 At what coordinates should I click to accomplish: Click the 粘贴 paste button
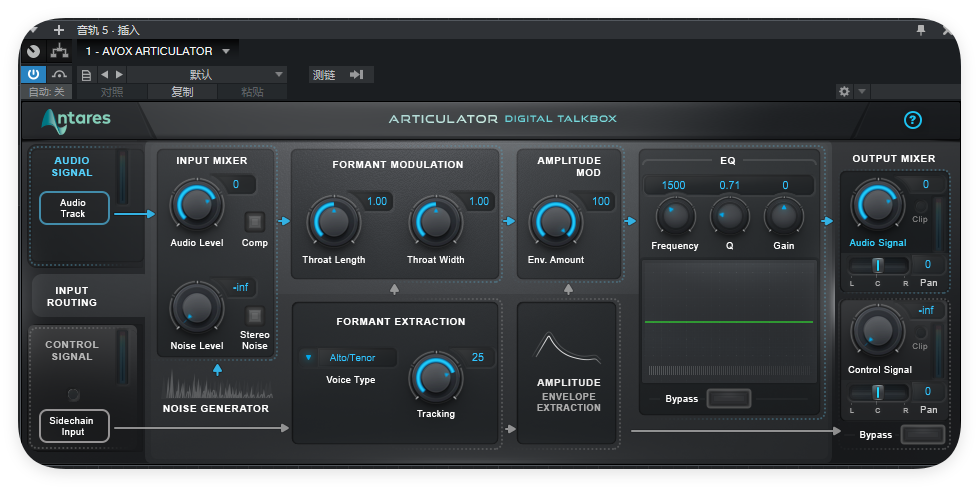coord(252,92)
